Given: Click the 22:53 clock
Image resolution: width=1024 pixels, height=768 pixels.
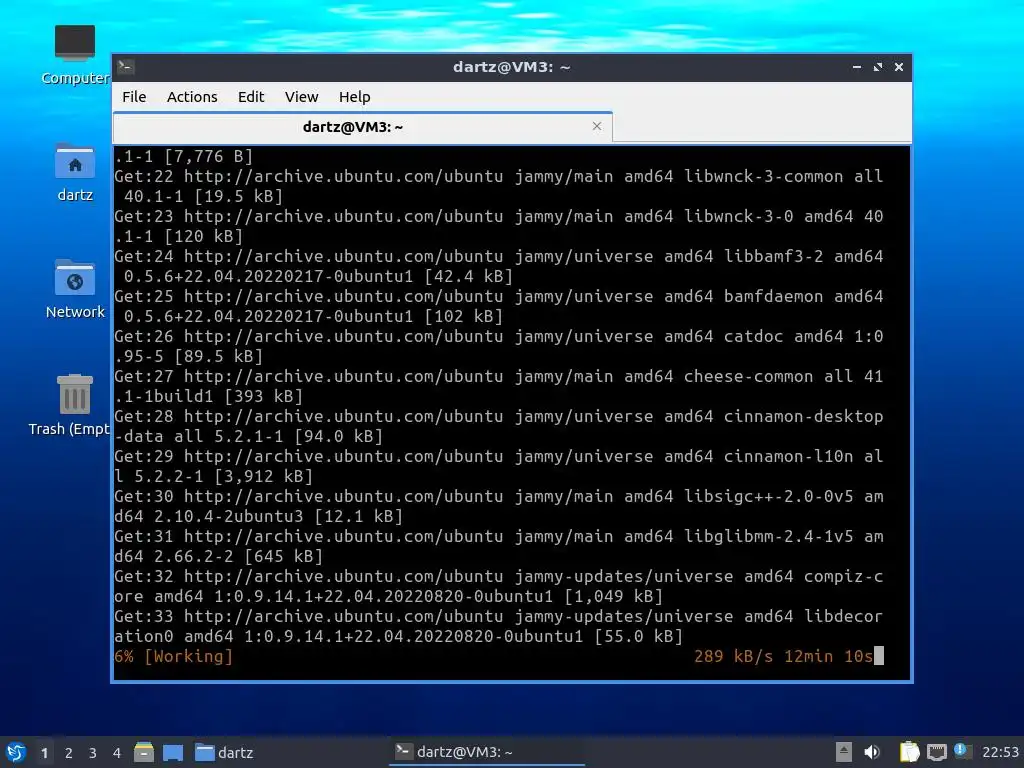Looking at the screenshot, I should coord(1000,752).
